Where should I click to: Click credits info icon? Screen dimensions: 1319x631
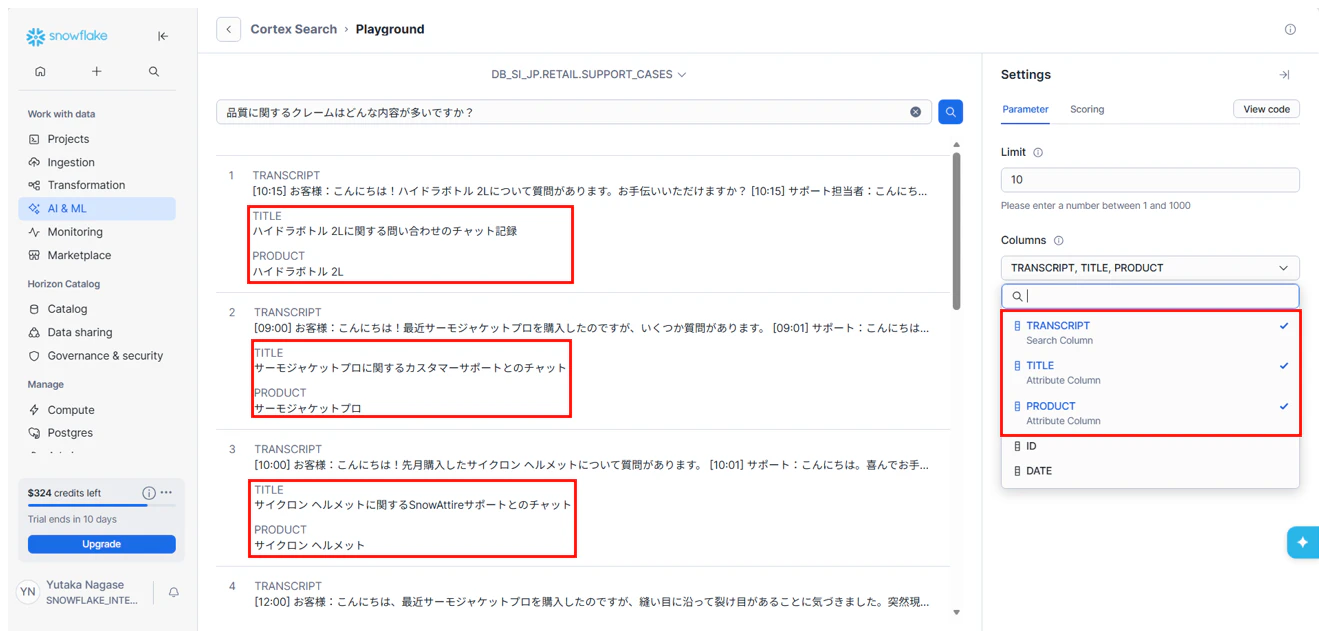coord(149,493)
